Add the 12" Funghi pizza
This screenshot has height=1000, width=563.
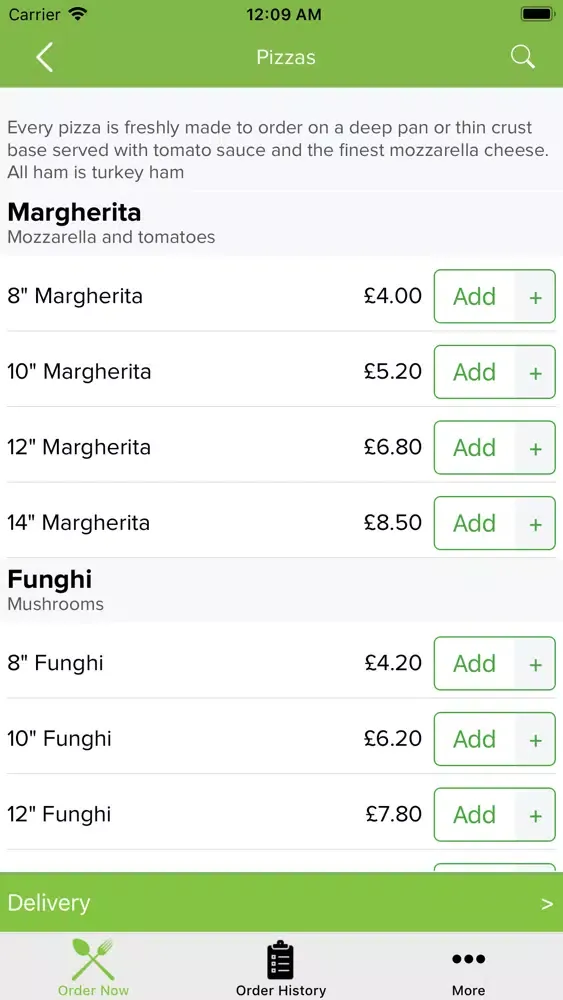point(474,814)
